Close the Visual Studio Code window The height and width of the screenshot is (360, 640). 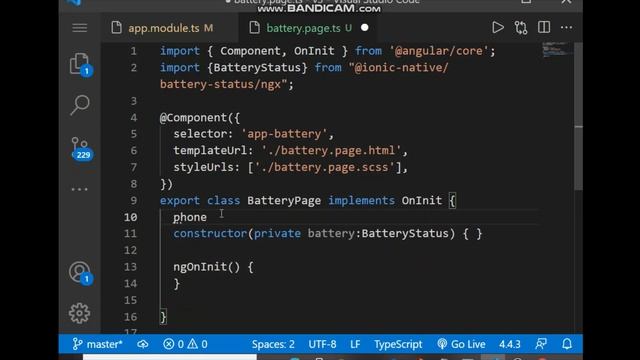pos(567,2)
